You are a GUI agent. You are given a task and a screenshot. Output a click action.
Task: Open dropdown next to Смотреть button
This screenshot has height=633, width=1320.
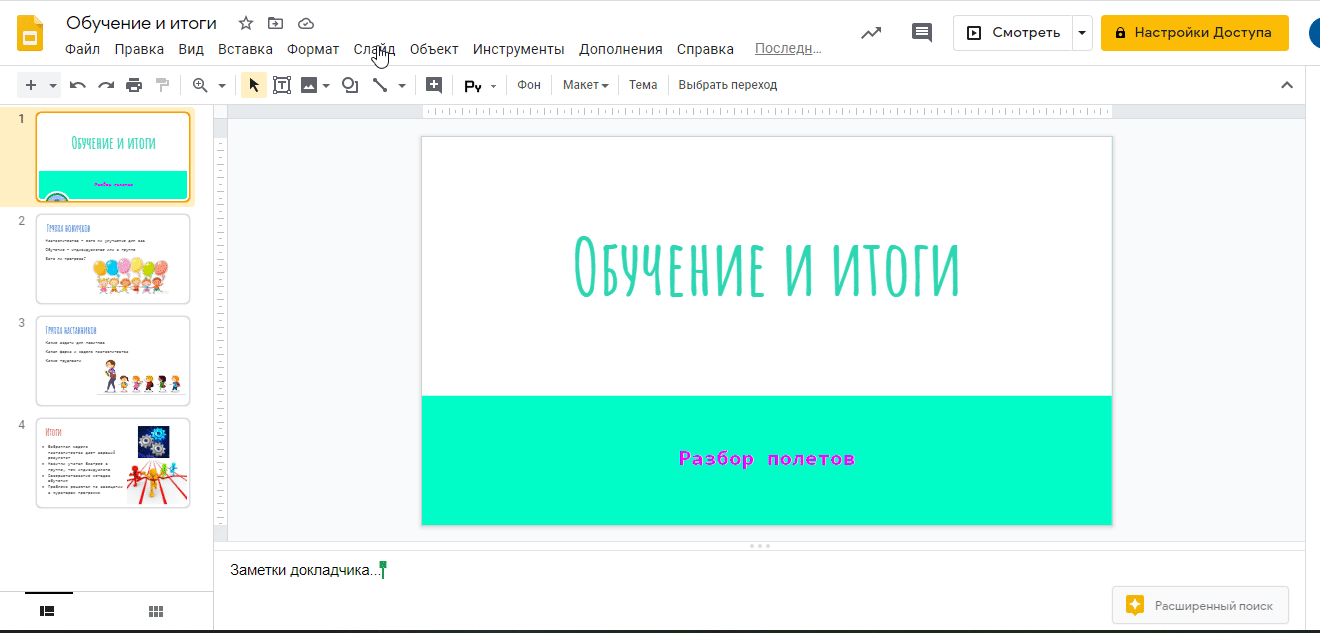(1082, 33)
